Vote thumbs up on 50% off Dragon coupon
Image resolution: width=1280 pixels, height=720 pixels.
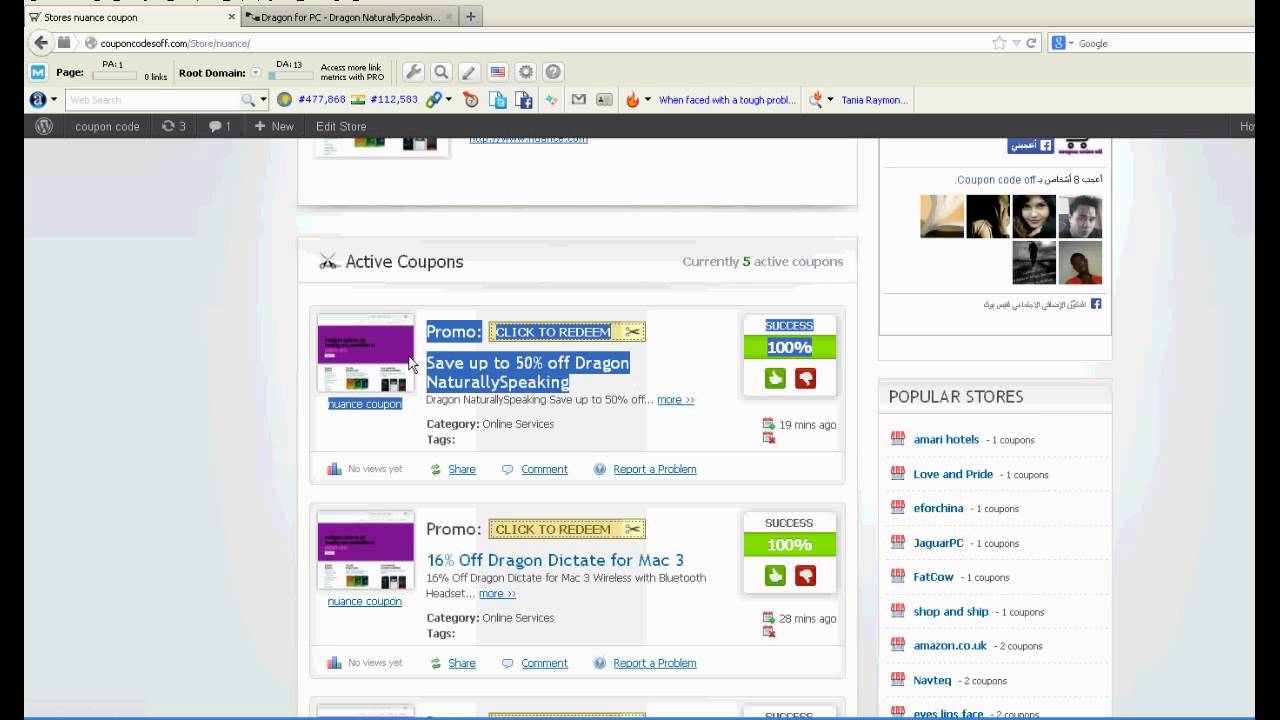click(x=775, y=378)
